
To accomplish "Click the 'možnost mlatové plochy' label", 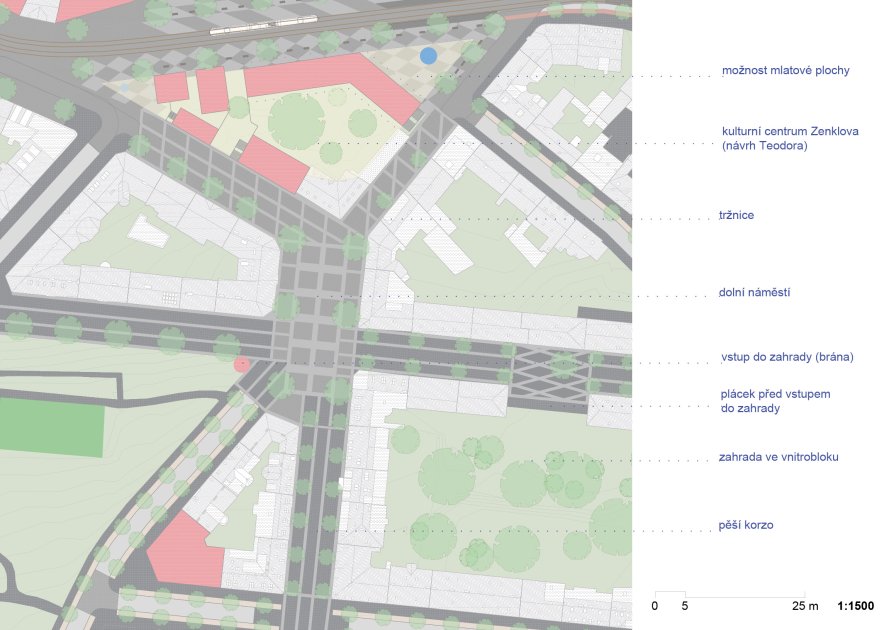I will (785, 71).
